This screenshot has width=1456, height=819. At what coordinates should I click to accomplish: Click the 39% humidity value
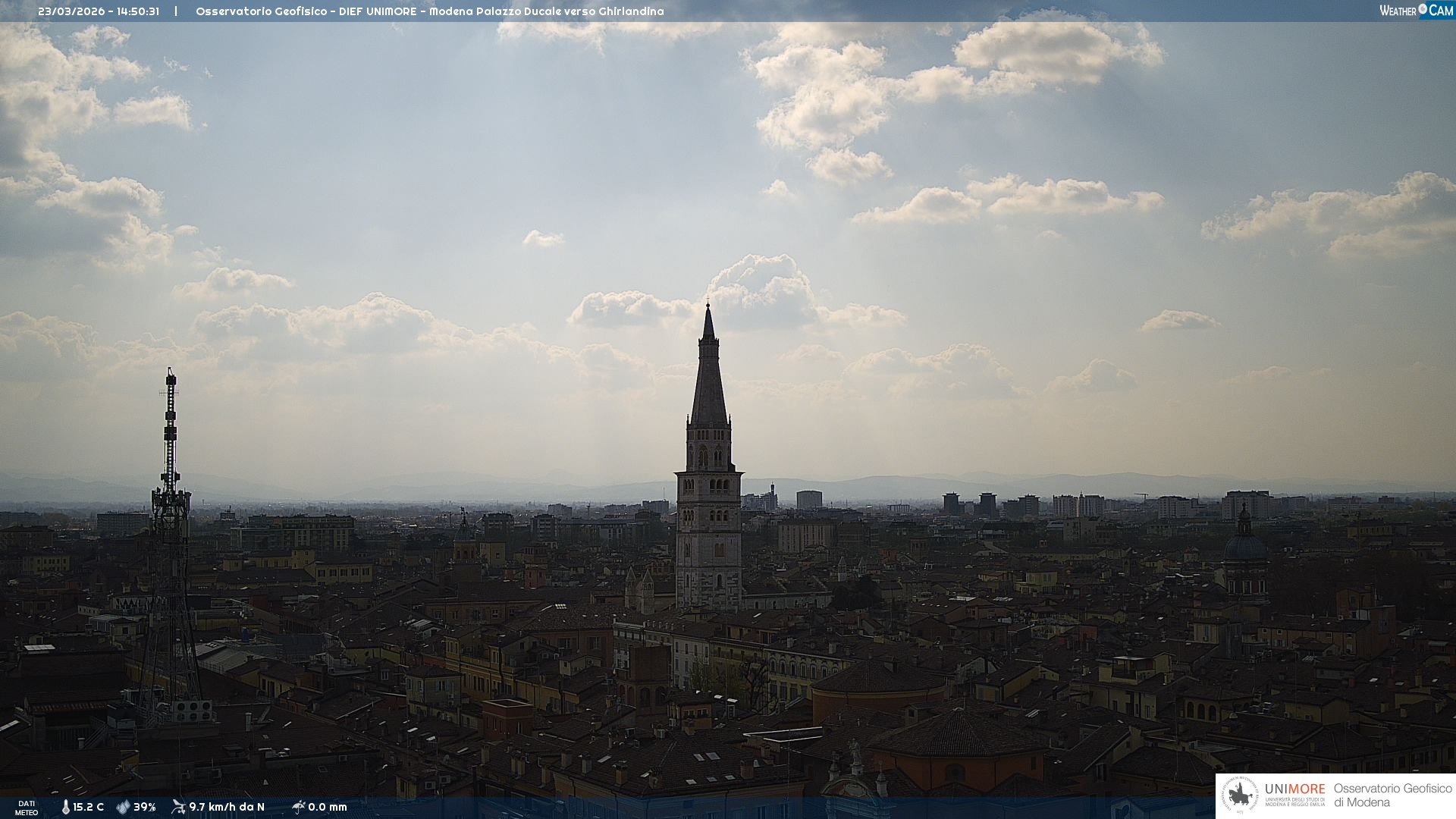(144, 807)
